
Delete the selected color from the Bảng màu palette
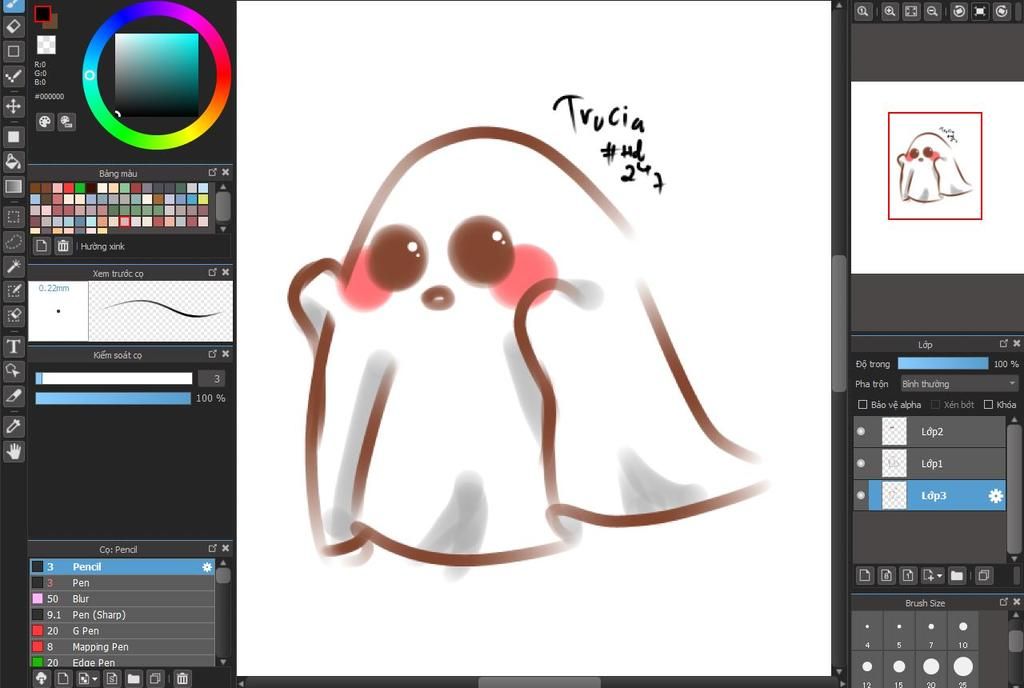(63, 246)
